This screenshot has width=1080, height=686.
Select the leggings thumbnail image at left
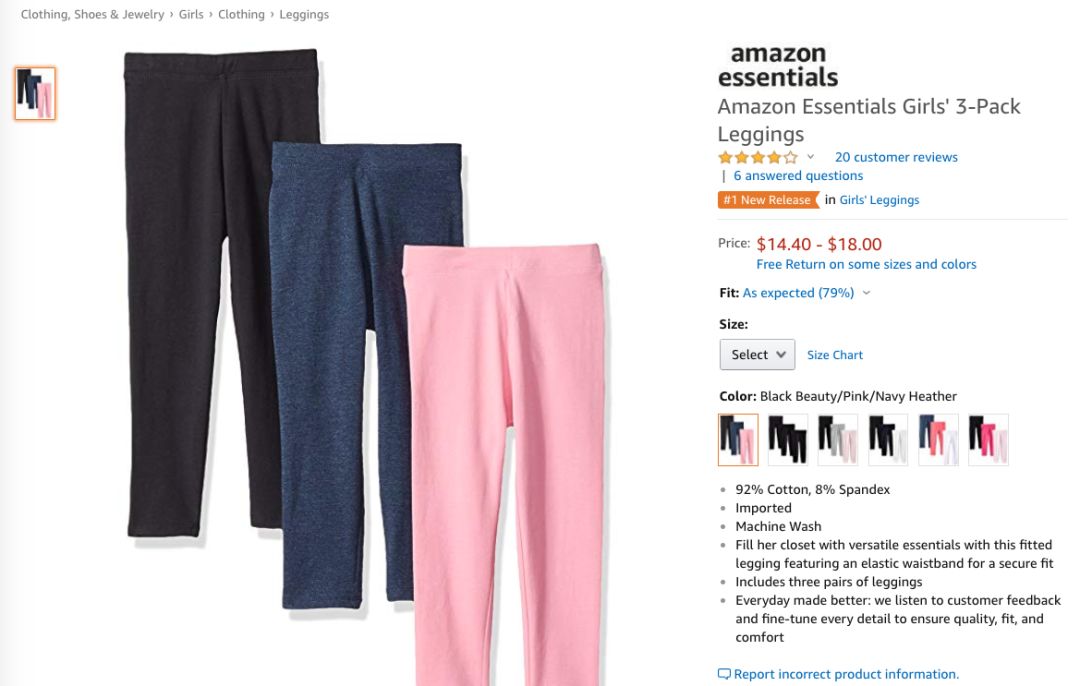click(35, 94)
